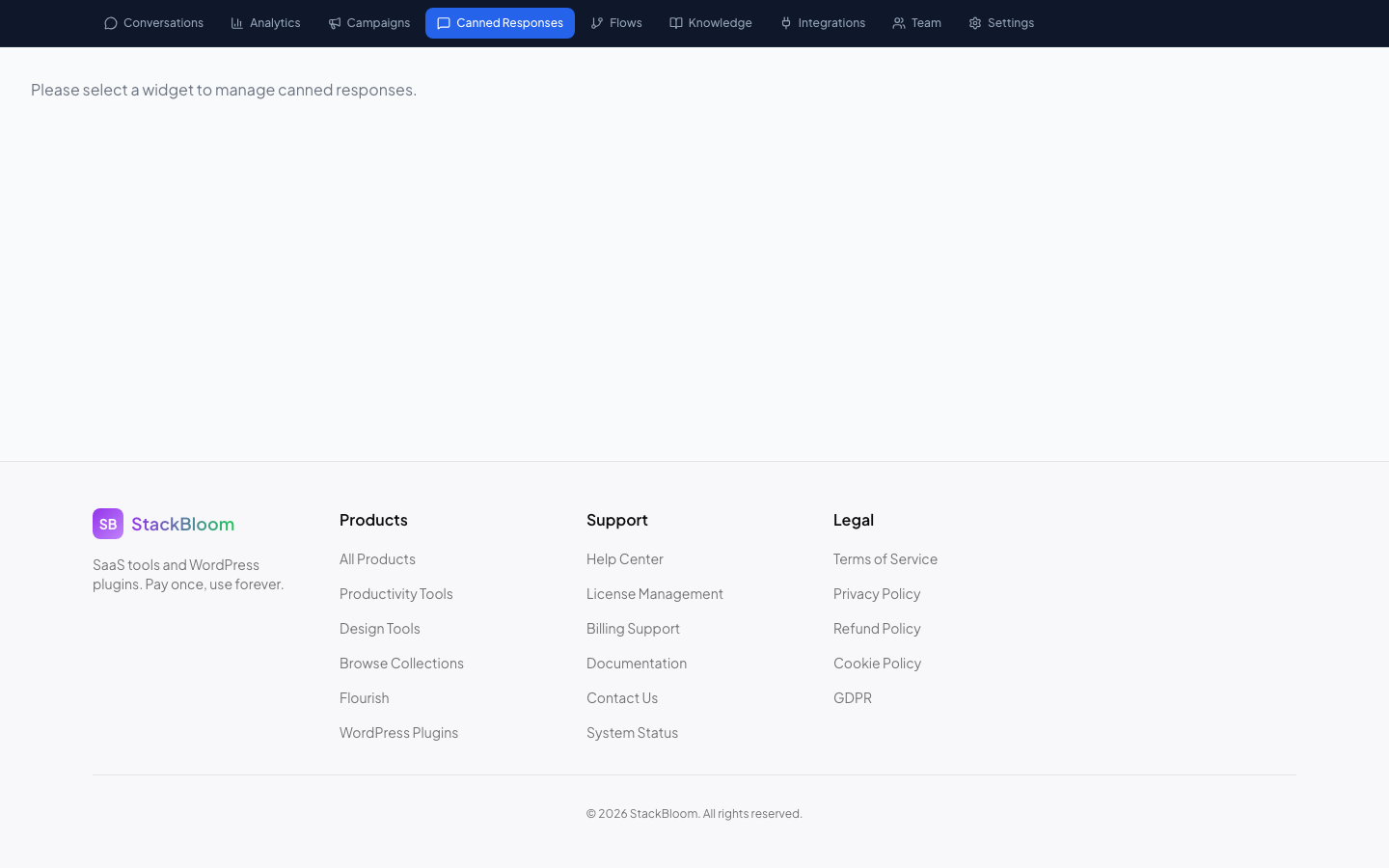The image size is (1389, 868).
Task: Select the Analytics bar chart icon
Action: pos(237,22)
